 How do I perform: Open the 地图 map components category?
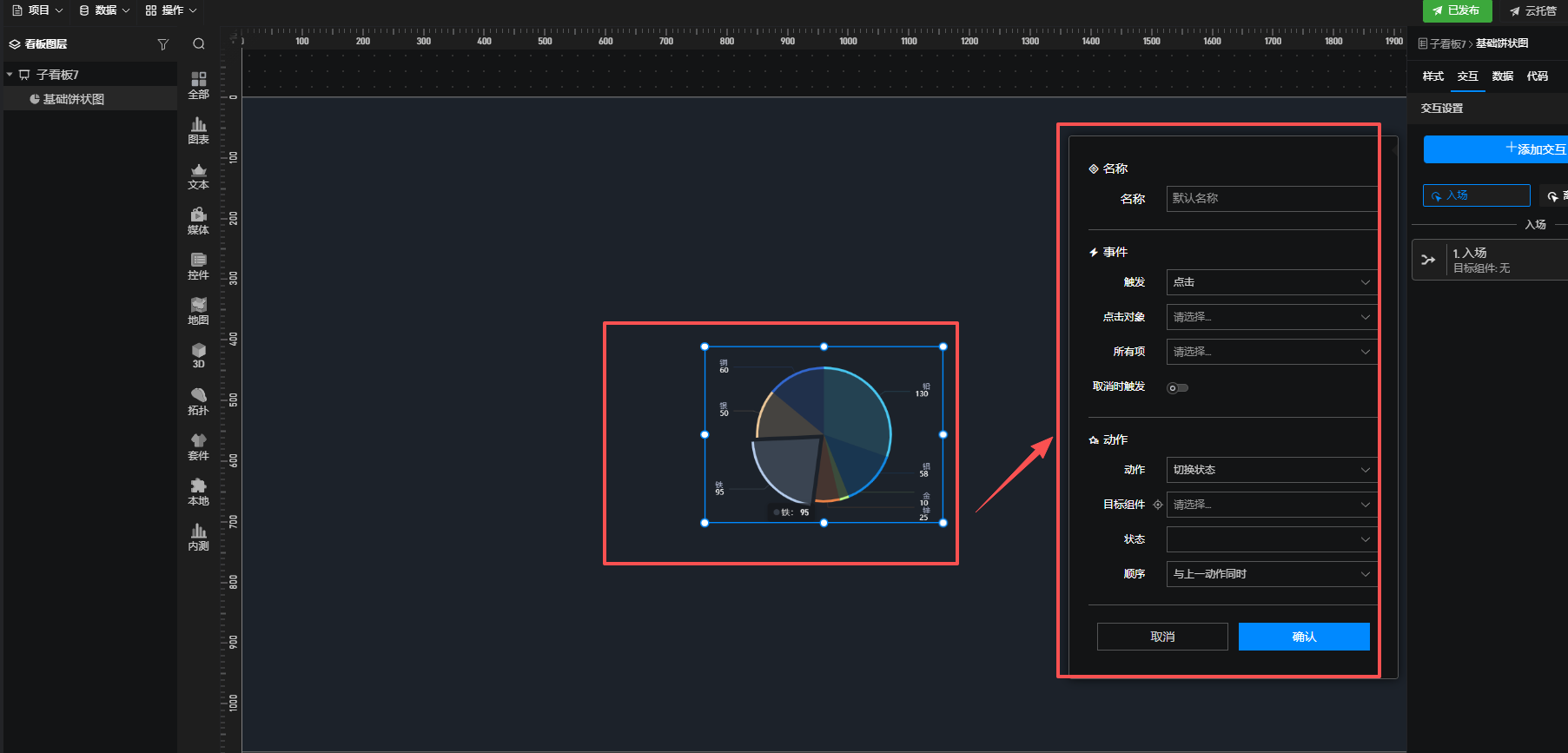tap(198, 312)
